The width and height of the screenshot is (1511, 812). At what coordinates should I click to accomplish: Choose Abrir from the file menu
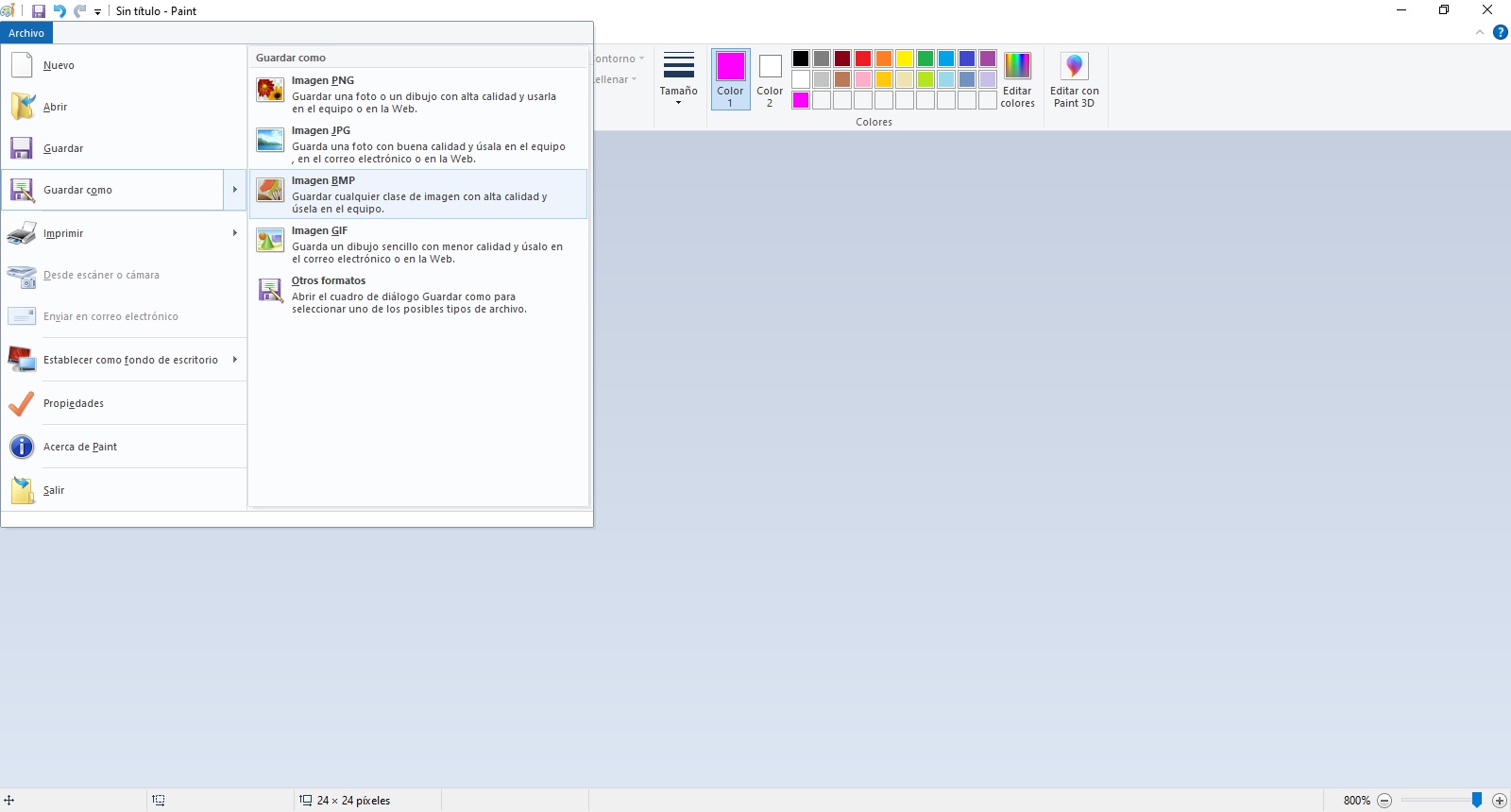(x=124, y=107)
